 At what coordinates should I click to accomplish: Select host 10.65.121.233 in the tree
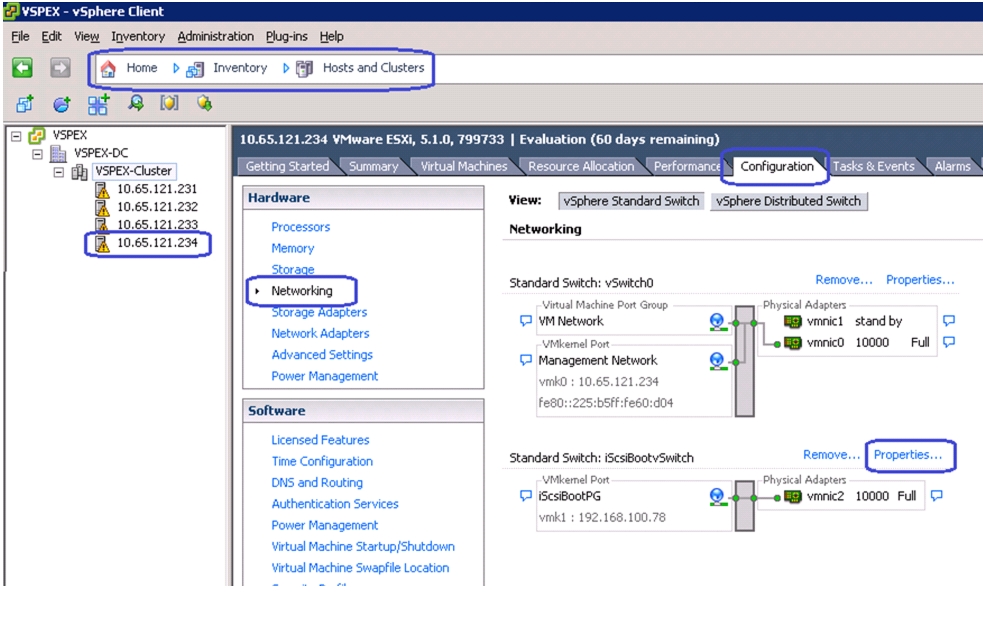[157, 224]
